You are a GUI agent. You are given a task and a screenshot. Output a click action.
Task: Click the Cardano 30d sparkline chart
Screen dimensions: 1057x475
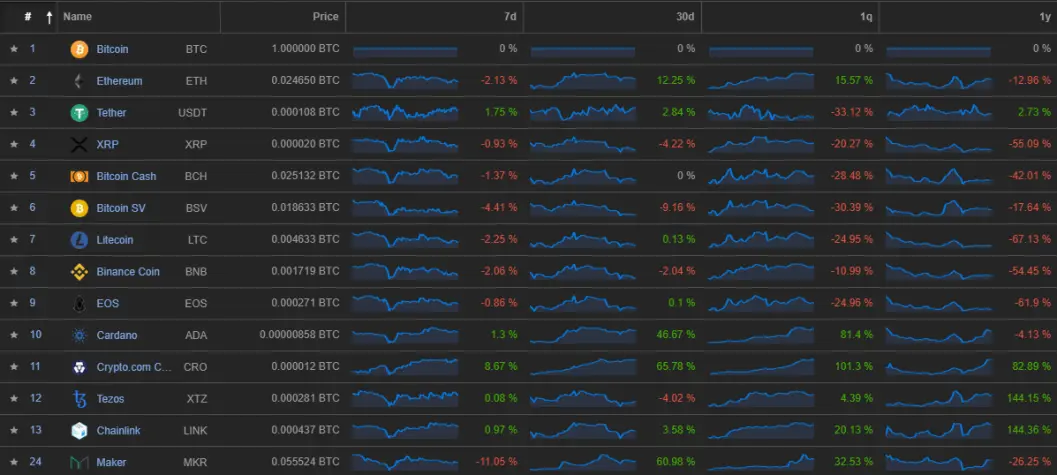[583, 335]
